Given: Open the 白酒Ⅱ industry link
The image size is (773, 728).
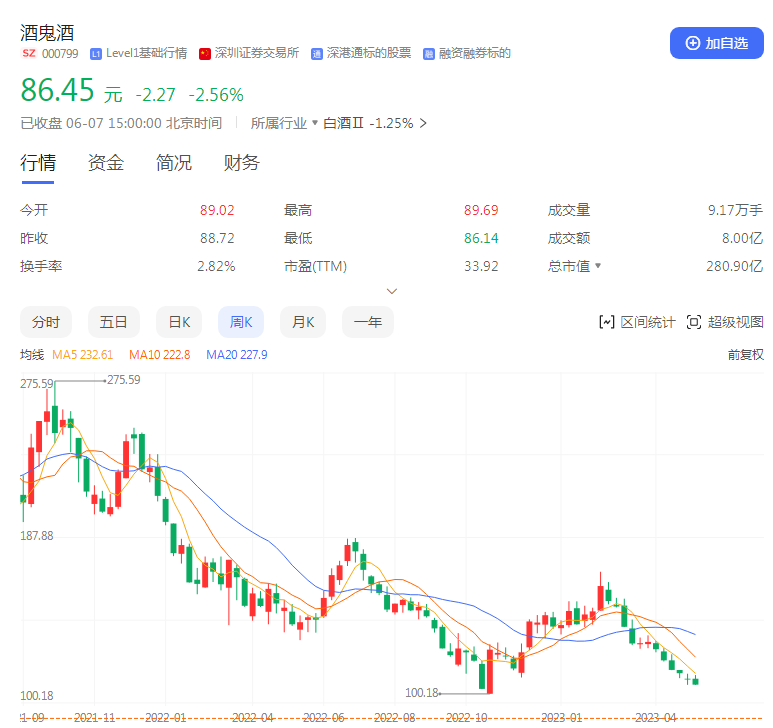Looking at the screenshot, I should tap(344, 123).
